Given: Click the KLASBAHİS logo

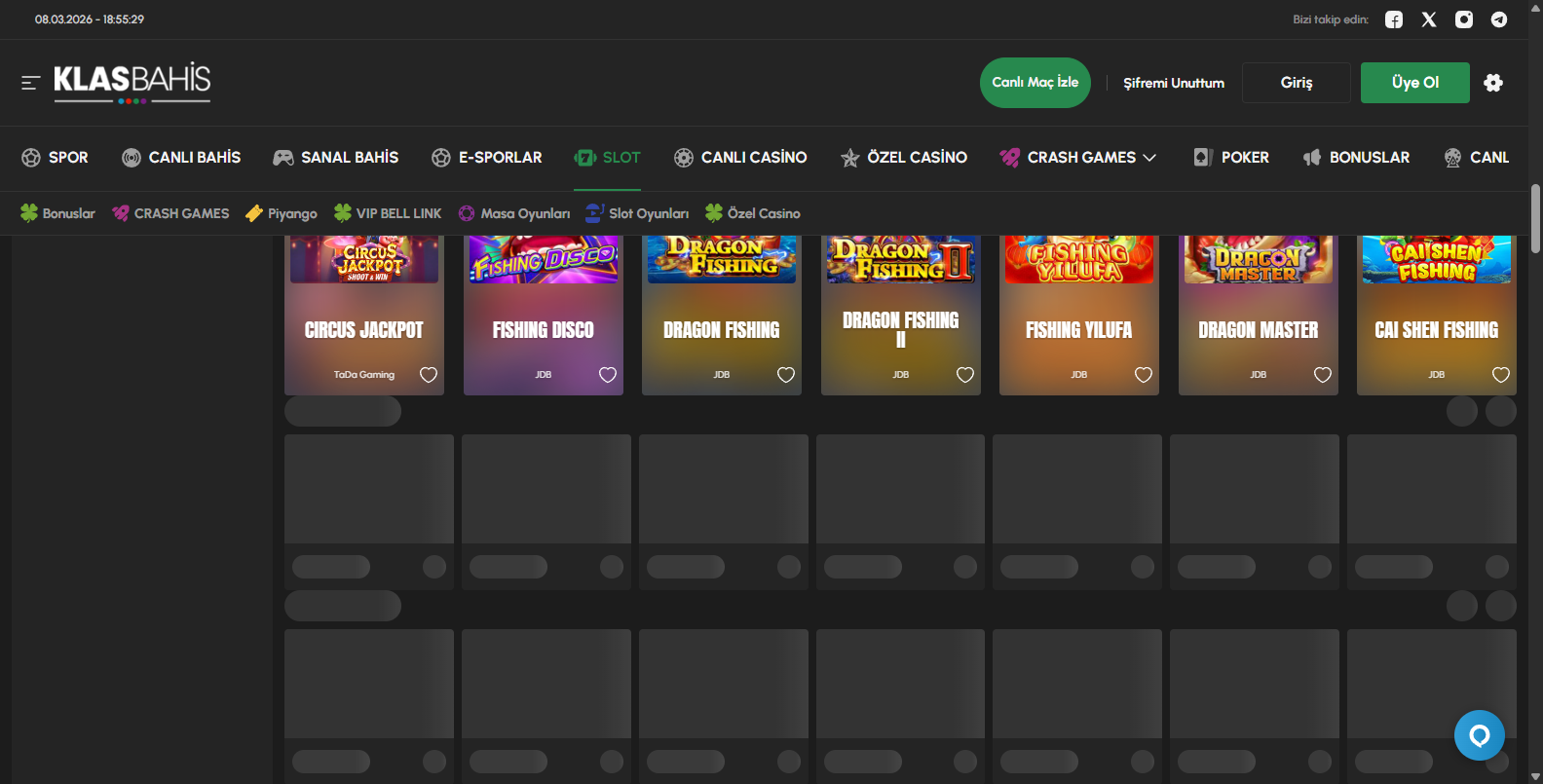Looking at the screenshot, I should pos(132,82).
